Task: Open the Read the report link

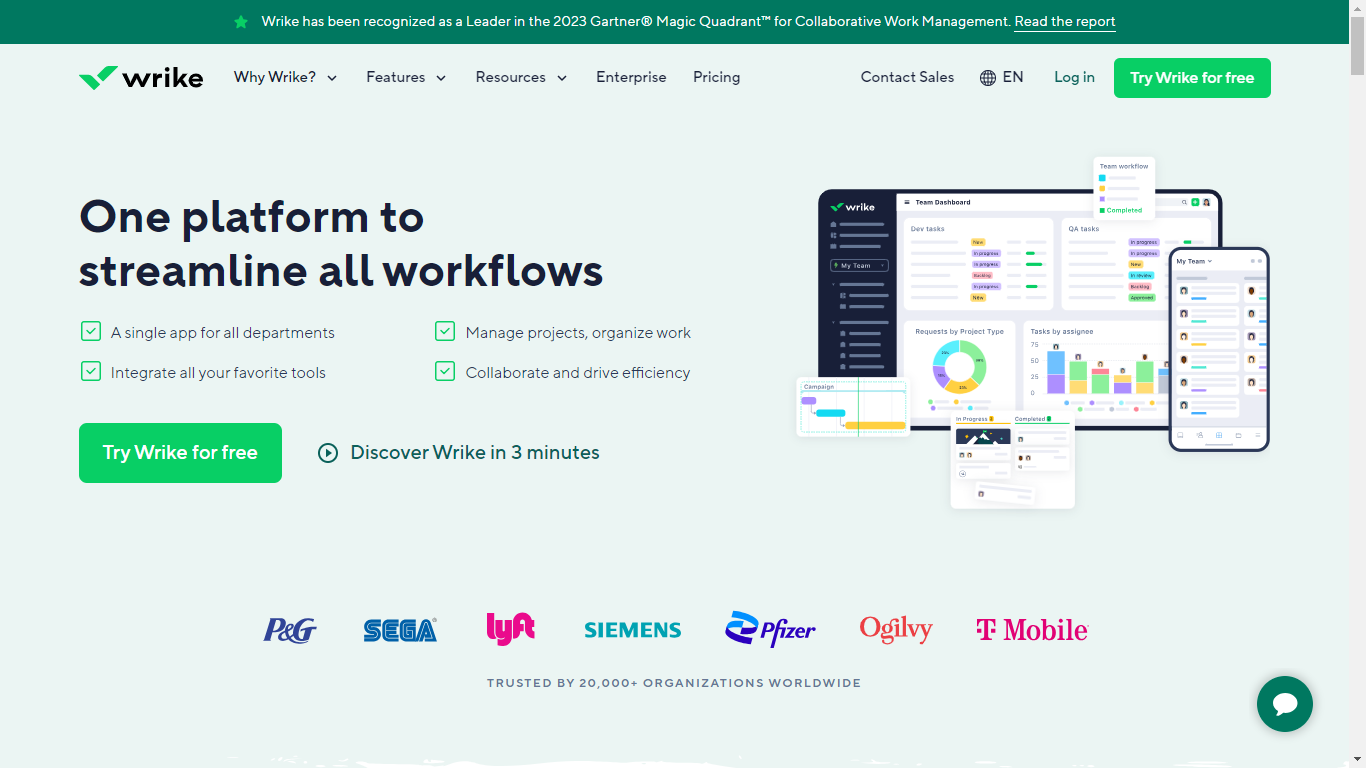Action: point(1065,21)
